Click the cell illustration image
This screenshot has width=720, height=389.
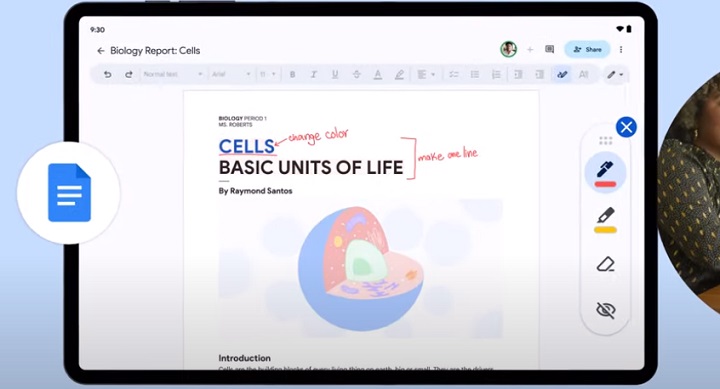(360, 269)
